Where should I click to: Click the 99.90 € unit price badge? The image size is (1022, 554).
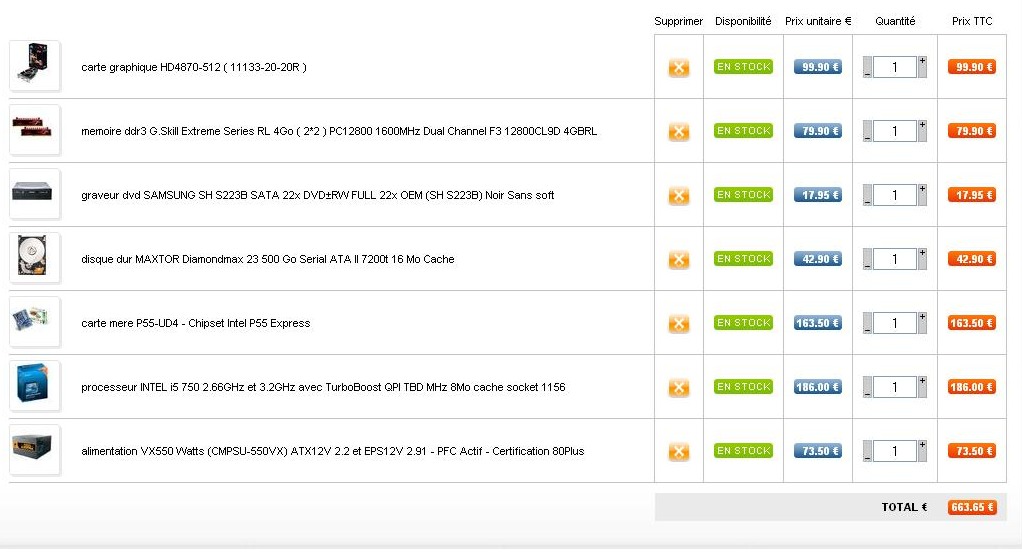[818, 66]
